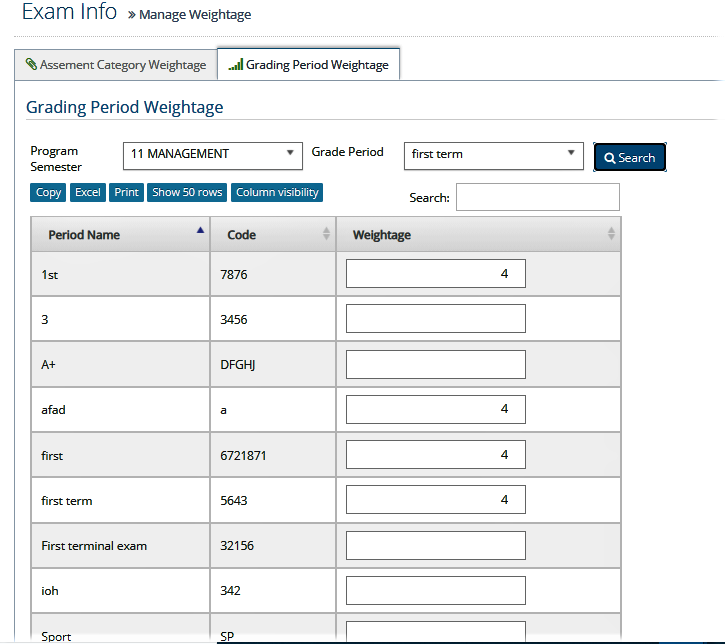Click the table Search input field

pyautogui.click(x=538, y=197)
